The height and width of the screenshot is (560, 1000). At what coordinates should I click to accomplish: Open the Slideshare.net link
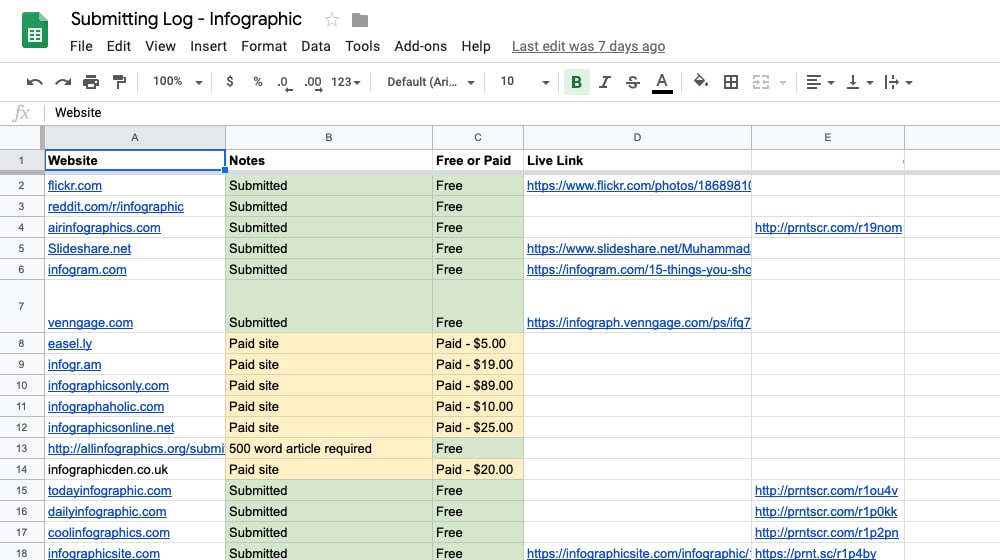click(89, 249)
